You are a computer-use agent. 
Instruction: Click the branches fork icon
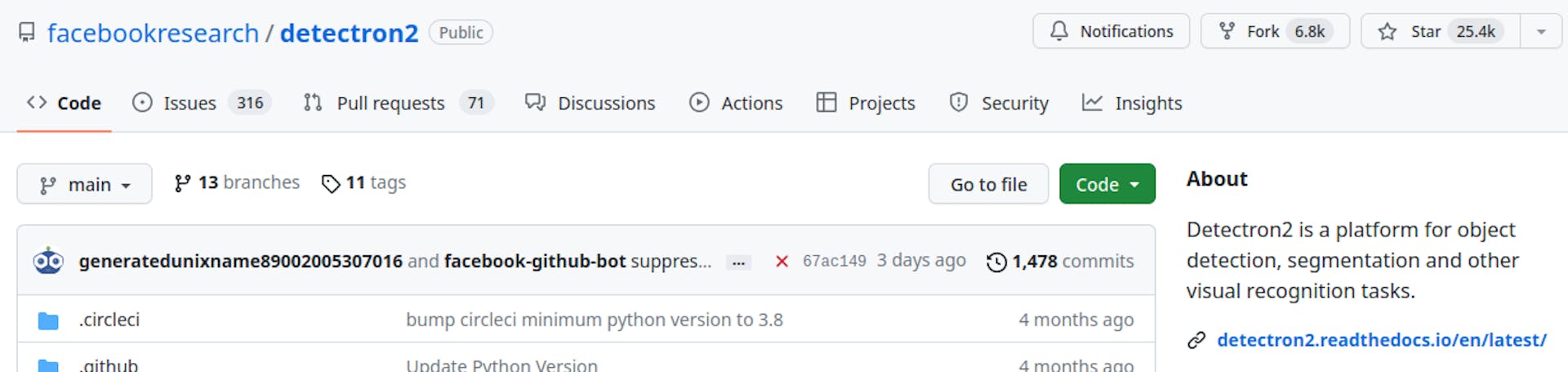[183, 183]
